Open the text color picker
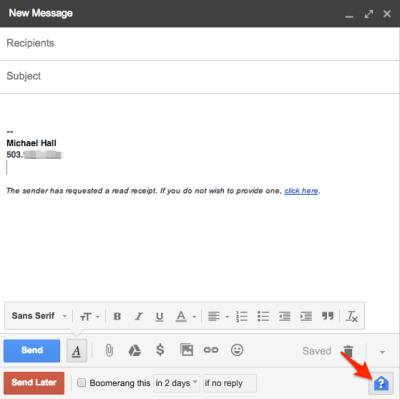Image resolution: width=400 pixels, height=399 pixels. (185, 316)
